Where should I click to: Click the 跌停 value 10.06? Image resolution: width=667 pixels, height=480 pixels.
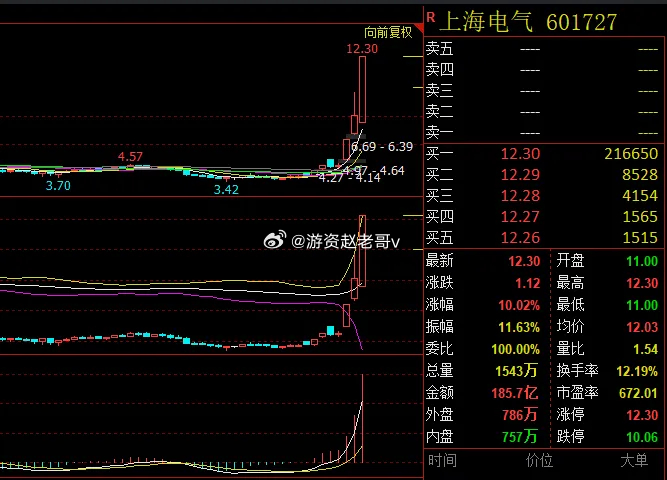click(642, 437)
